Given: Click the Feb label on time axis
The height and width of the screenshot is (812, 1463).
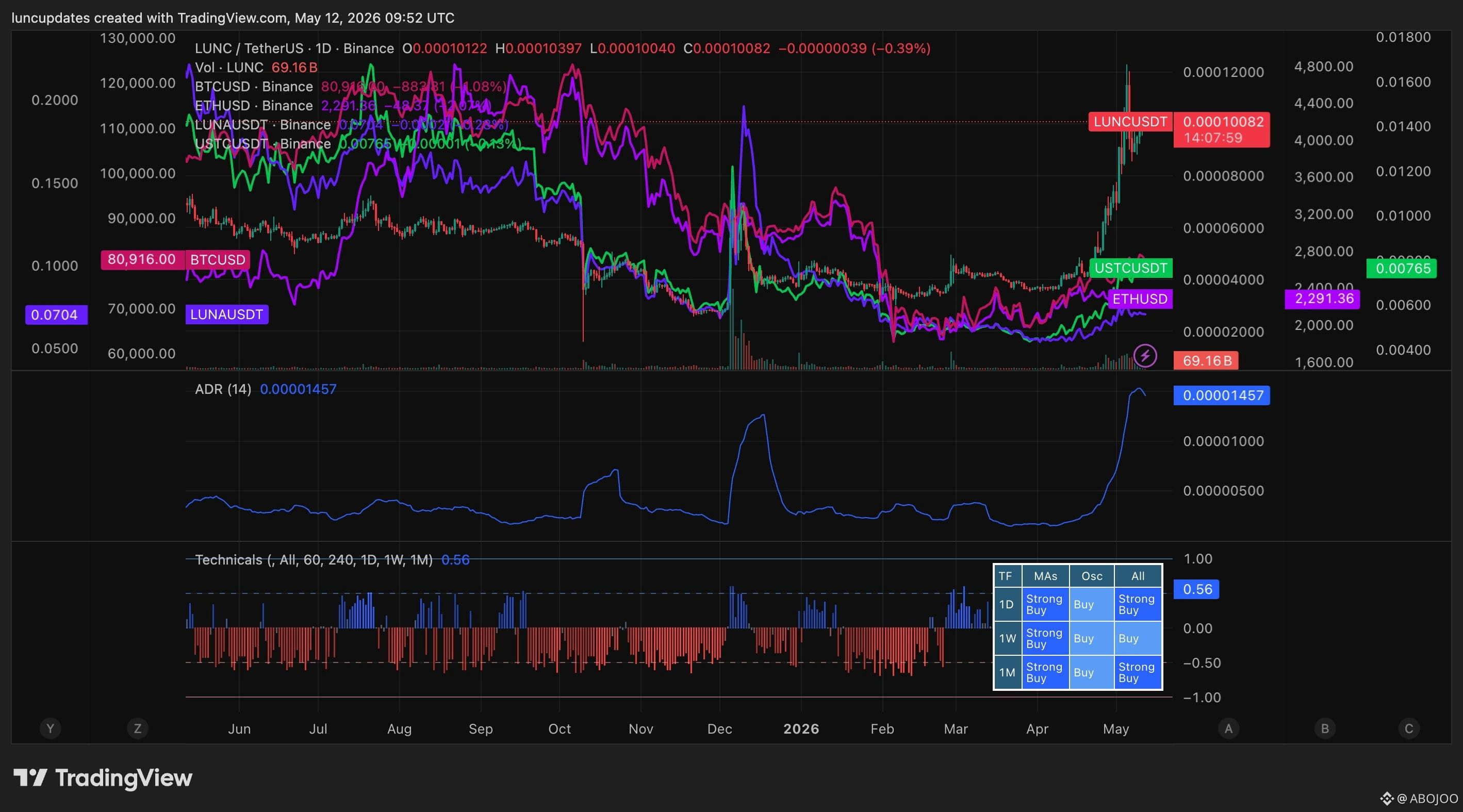Looking at the screenshot, I should pos(882,728).
